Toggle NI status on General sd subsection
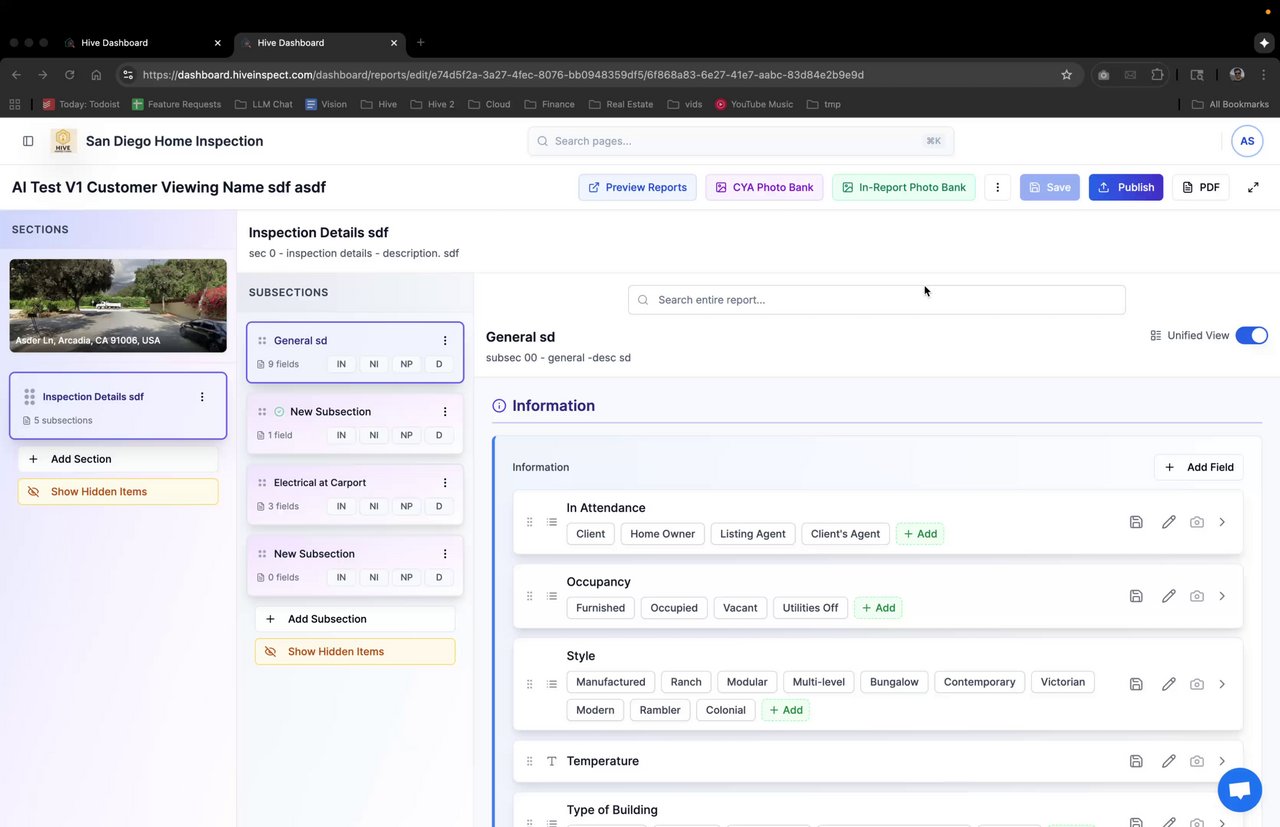 coord(374,364)
